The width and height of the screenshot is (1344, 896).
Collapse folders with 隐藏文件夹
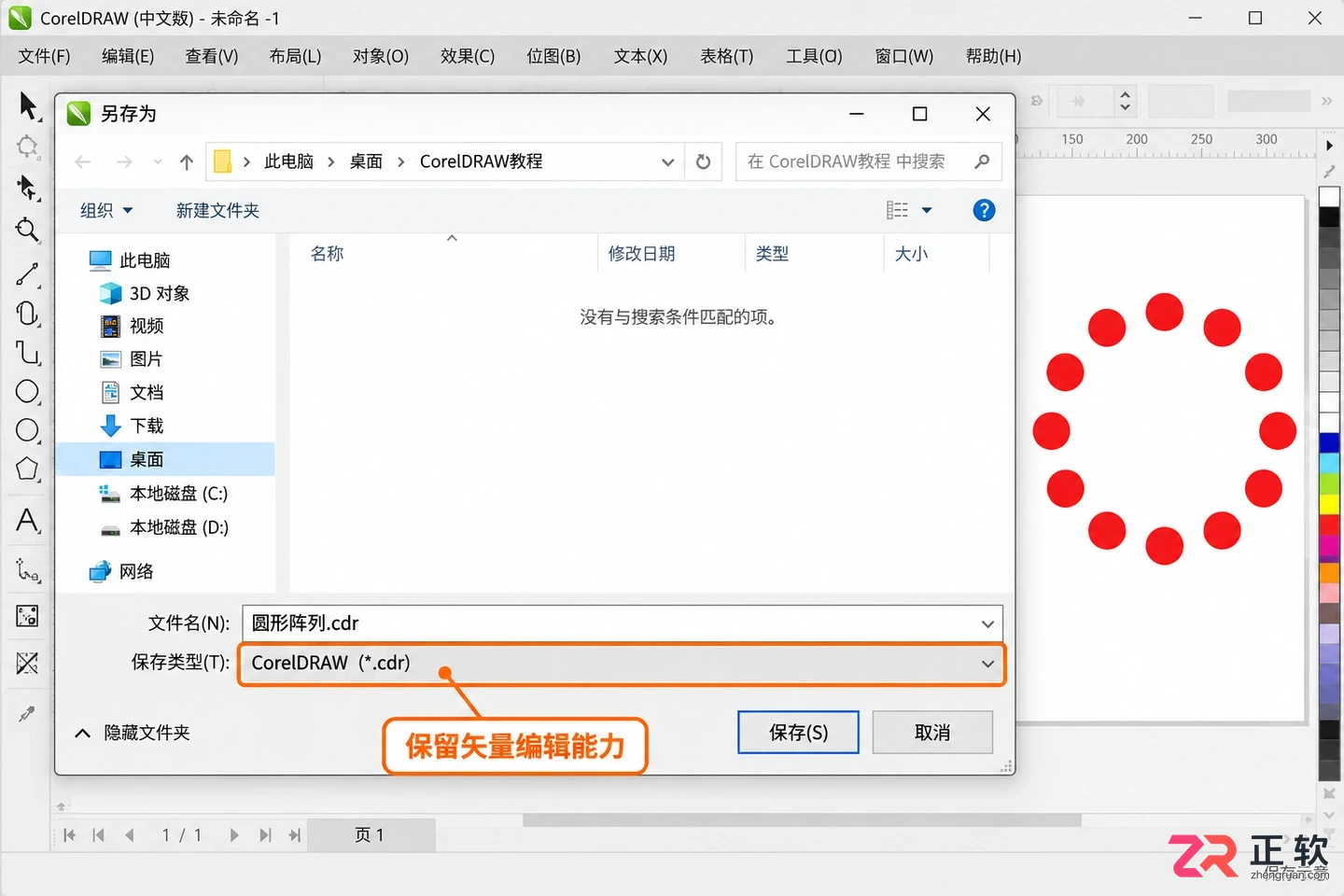(132, 733)
